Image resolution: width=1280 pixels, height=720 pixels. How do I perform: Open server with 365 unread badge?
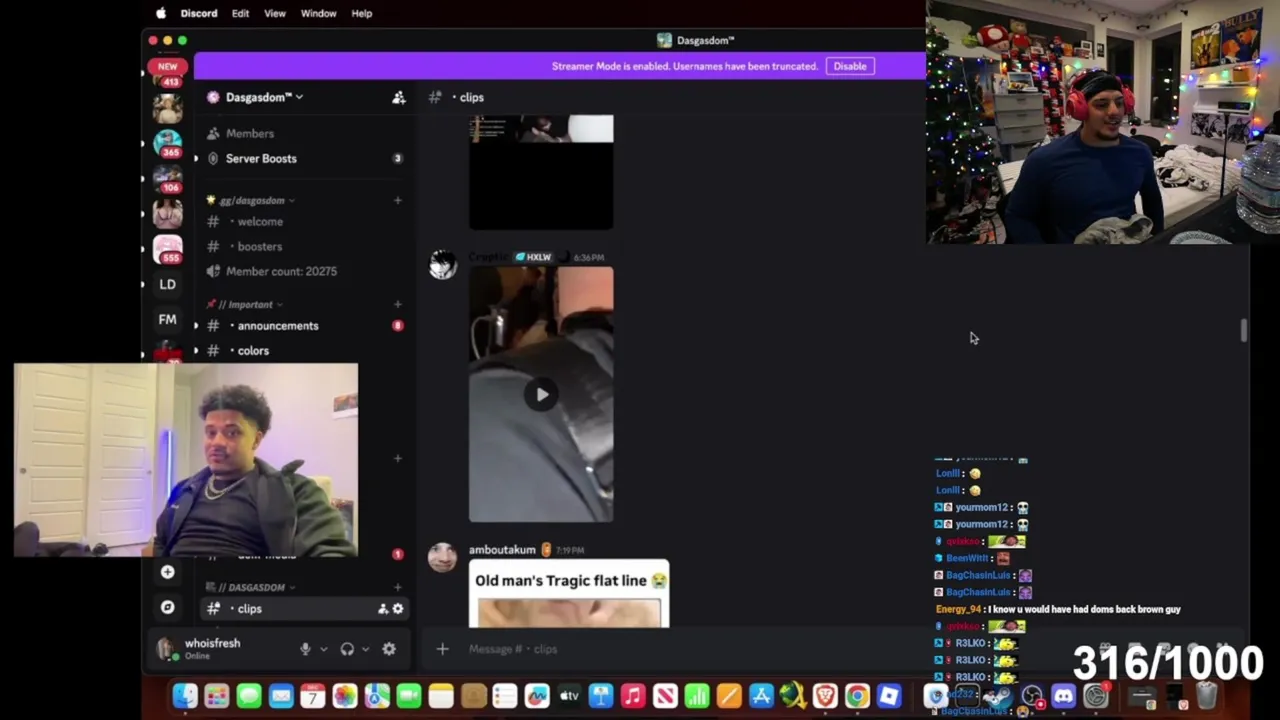click(x=167, y=142)
